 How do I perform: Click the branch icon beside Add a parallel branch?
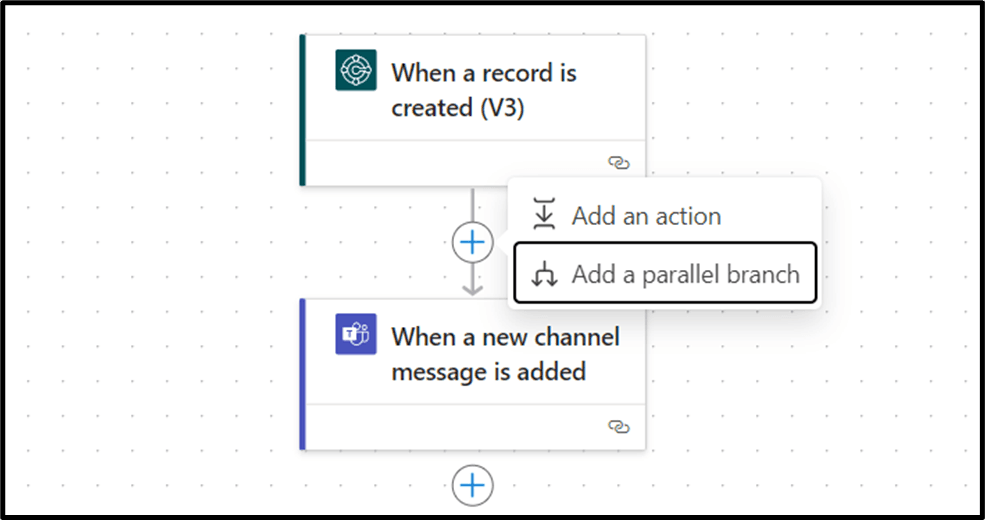(544, 274)
